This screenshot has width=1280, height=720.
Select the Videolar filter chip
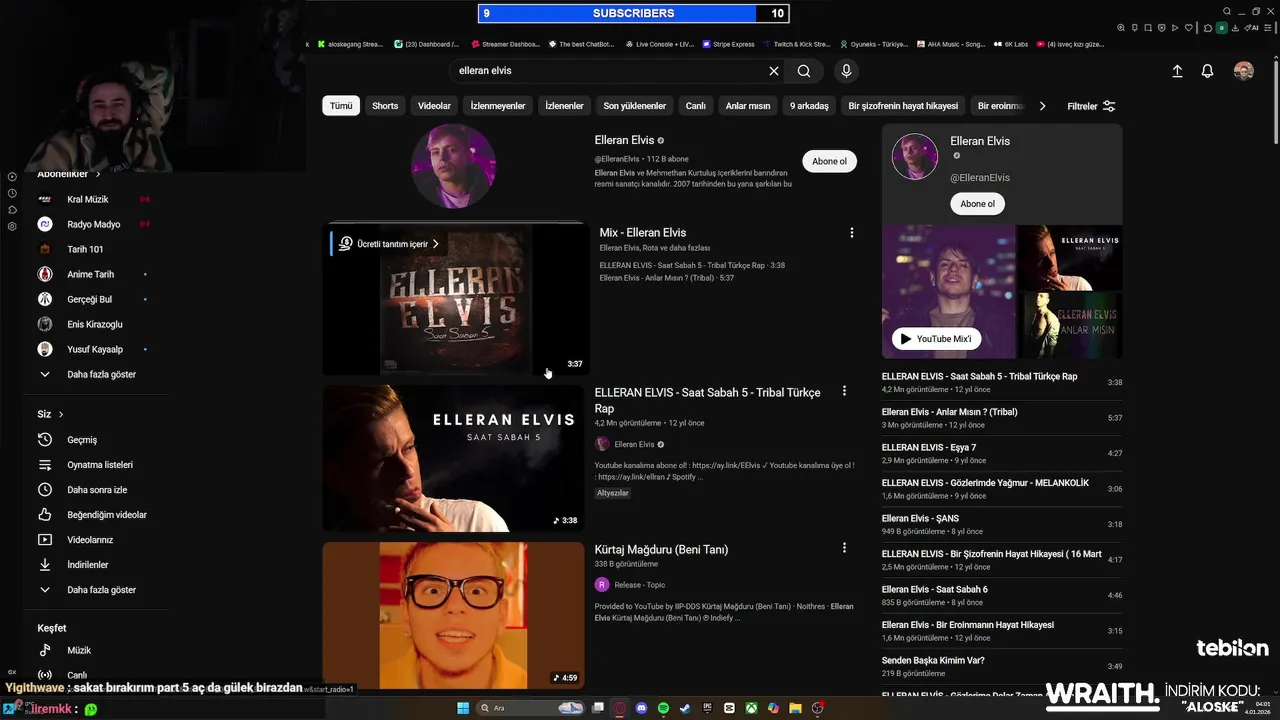pos(434,106)
